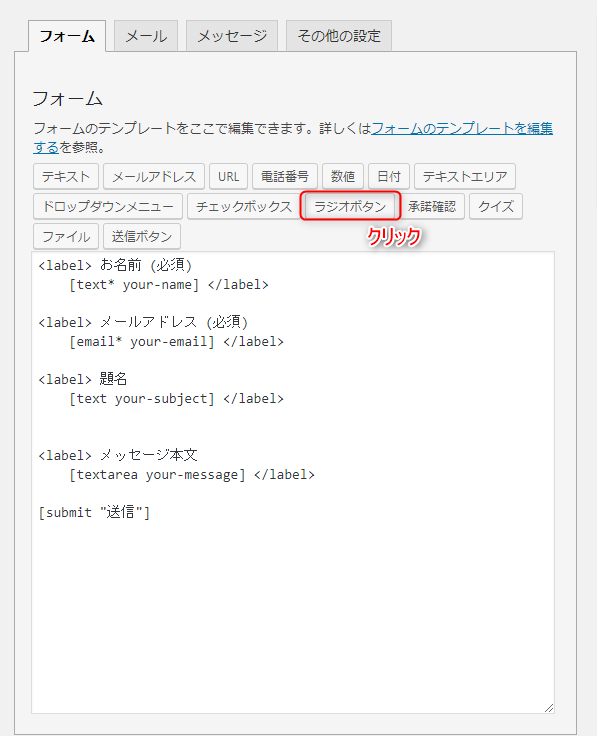Click the URL tag button

click(229, 176)
